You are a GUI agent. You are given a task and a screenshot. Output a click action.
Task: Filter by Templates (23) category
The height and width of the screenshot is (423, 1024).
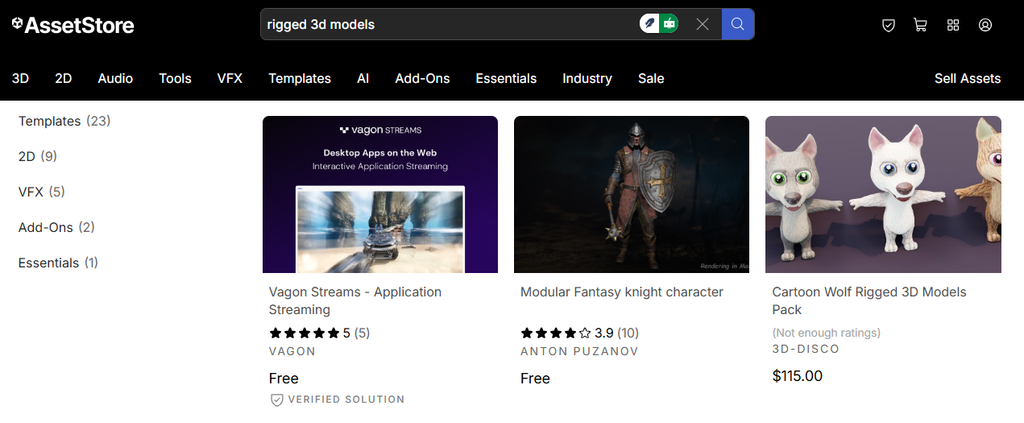click(x=64, y=121)
